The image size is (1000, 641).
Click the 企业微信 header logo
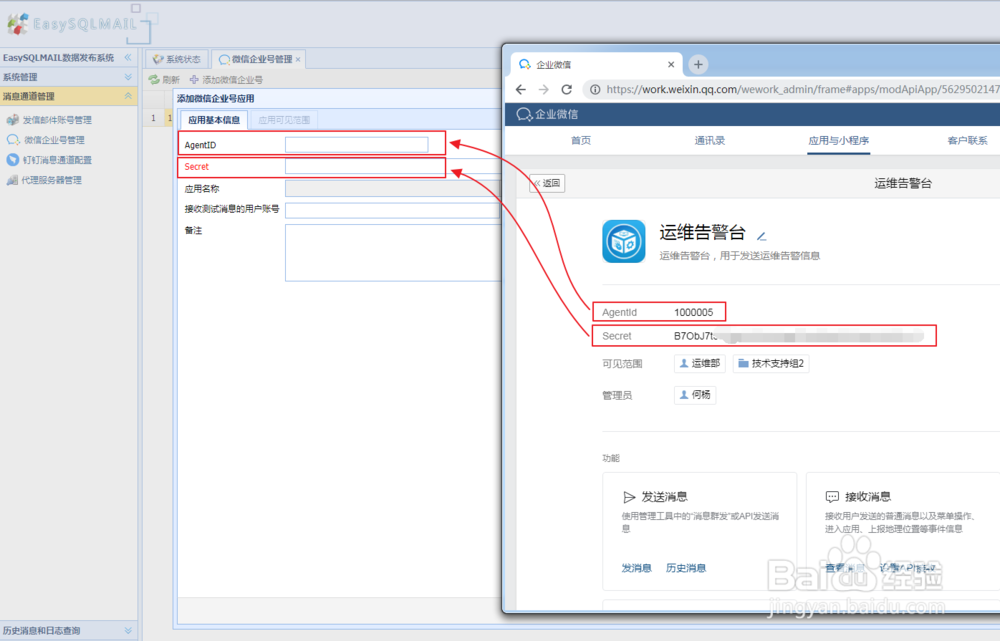tap(547, 114)
